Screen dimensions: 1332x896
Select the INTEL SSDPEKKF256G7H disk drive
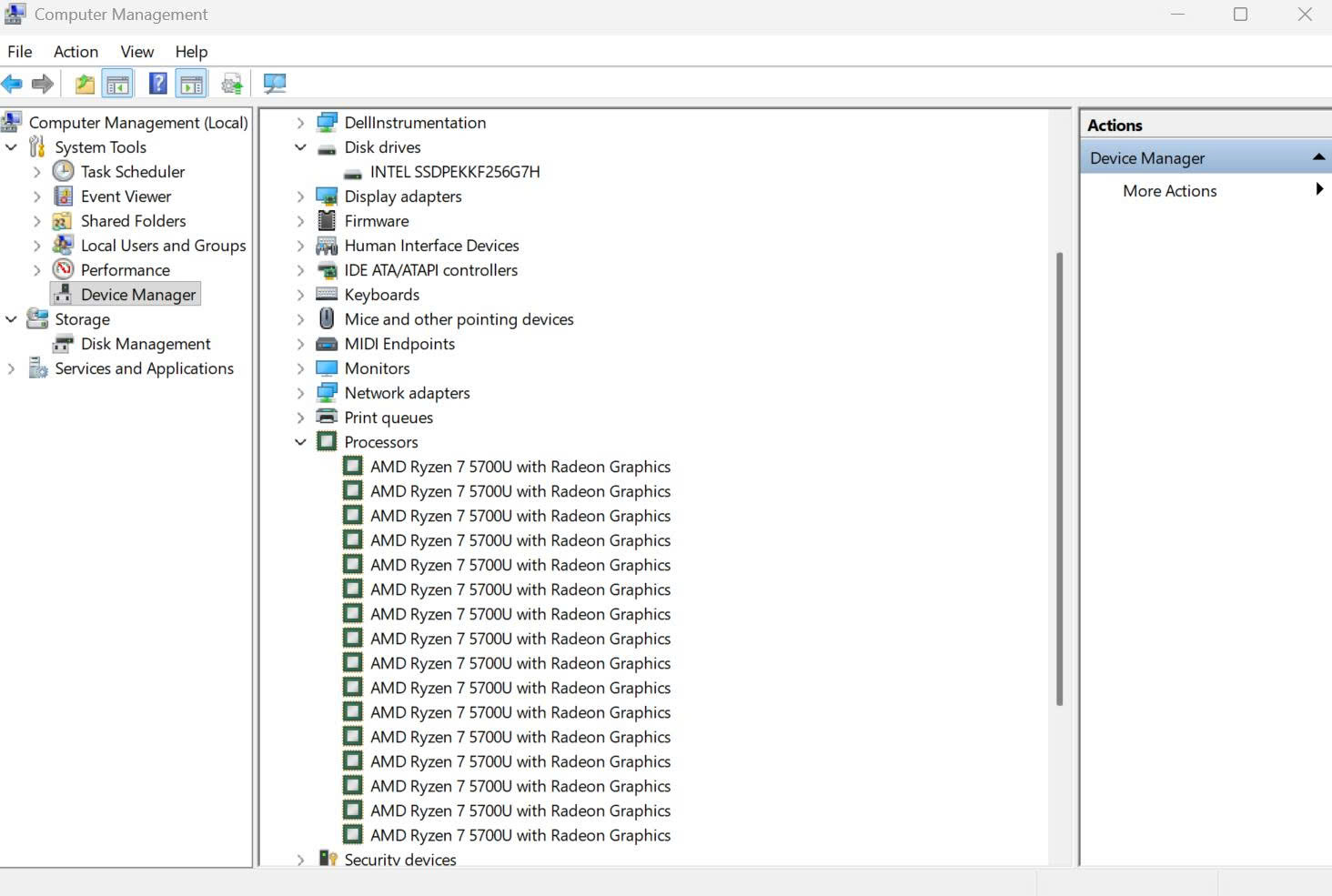tap(455, 172)
